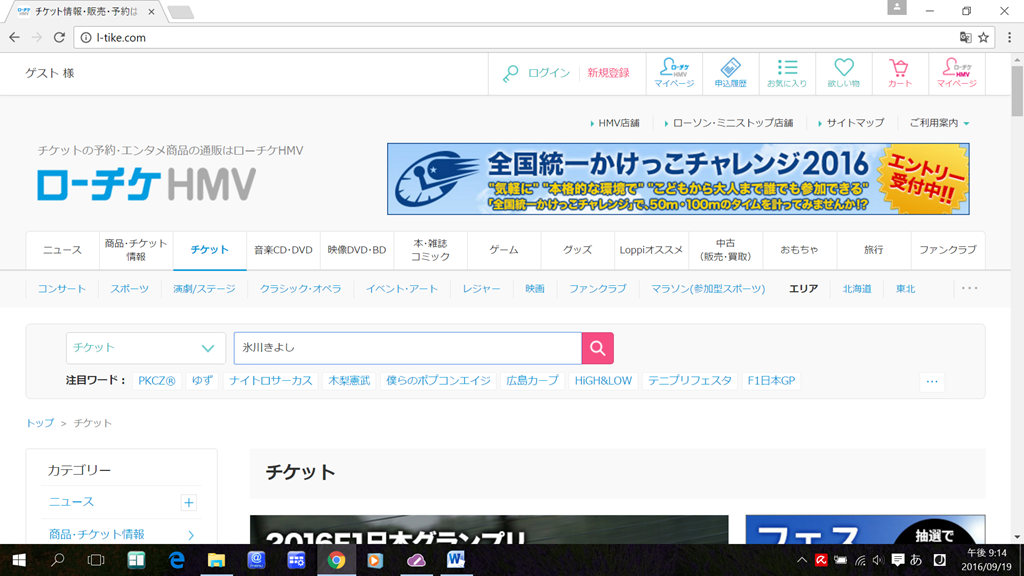
Task: Click the PKCZ® trending keyword
Action: [x=157, y=381]
